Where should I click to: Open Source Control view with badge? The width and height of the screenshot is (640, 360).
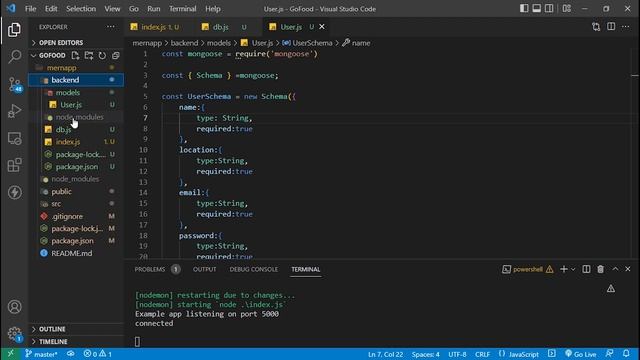[x=15, y=84]
